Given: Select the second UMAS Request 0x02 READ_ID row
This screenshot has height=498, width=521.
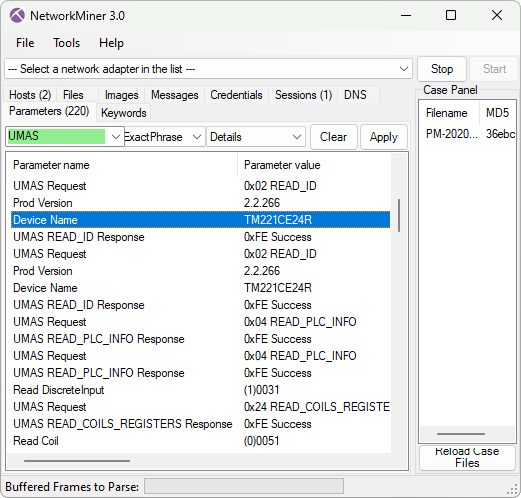Looking at the screenshot, I should pyautogui.click(x=200, y=254).
